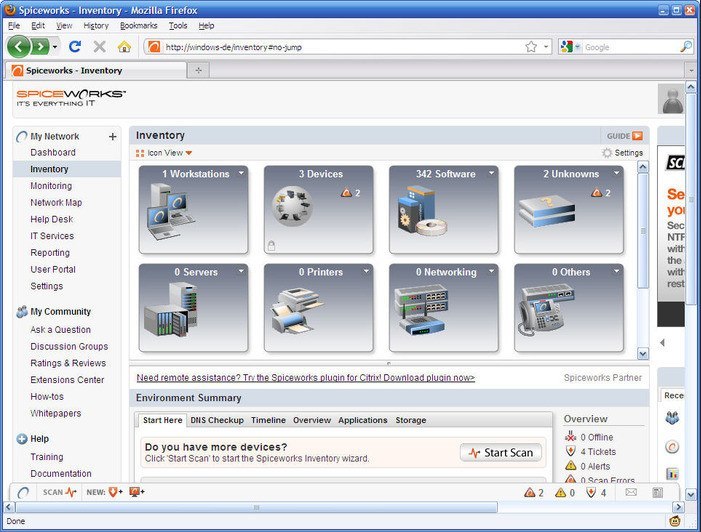Switch to the DNS Checkup tab
Screen dimensions: 701x532
[217, 420]
